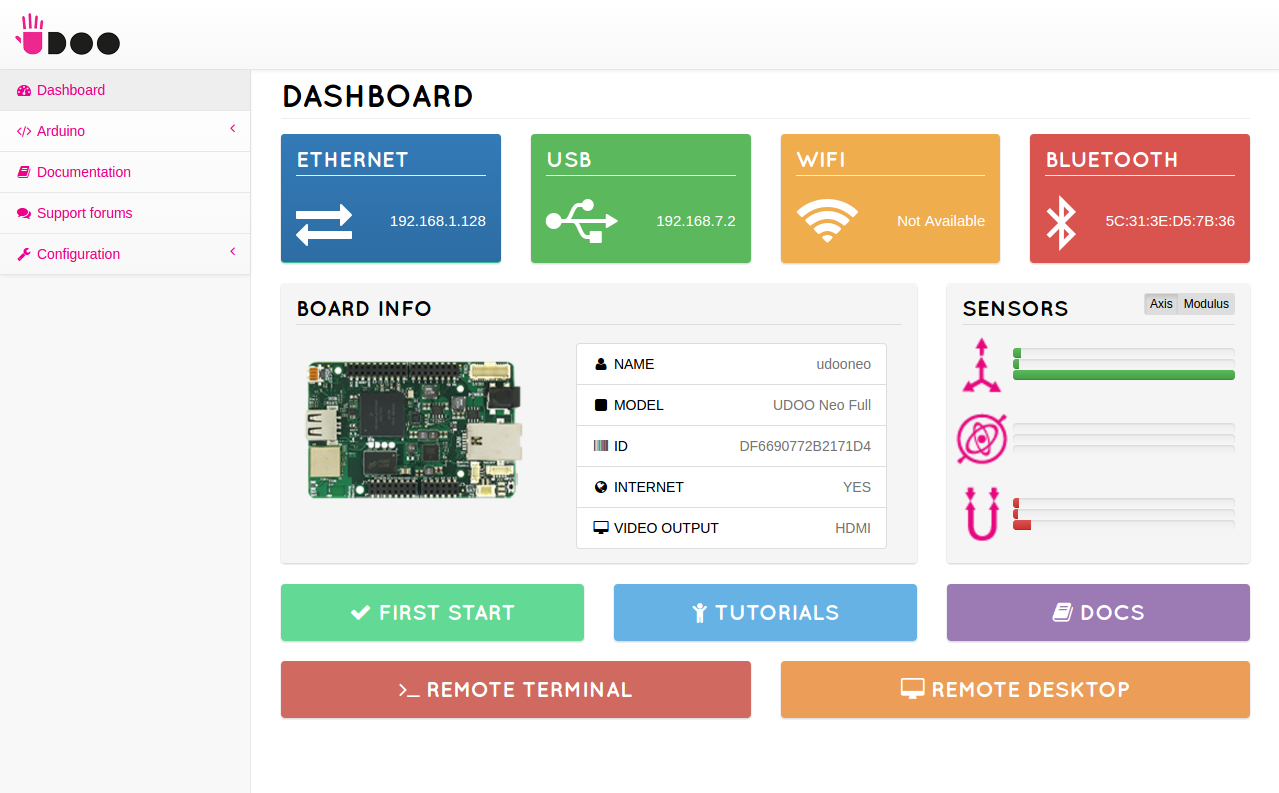1279x793 pixels.
Task: Click video output value HDMI
Action: 853,528
